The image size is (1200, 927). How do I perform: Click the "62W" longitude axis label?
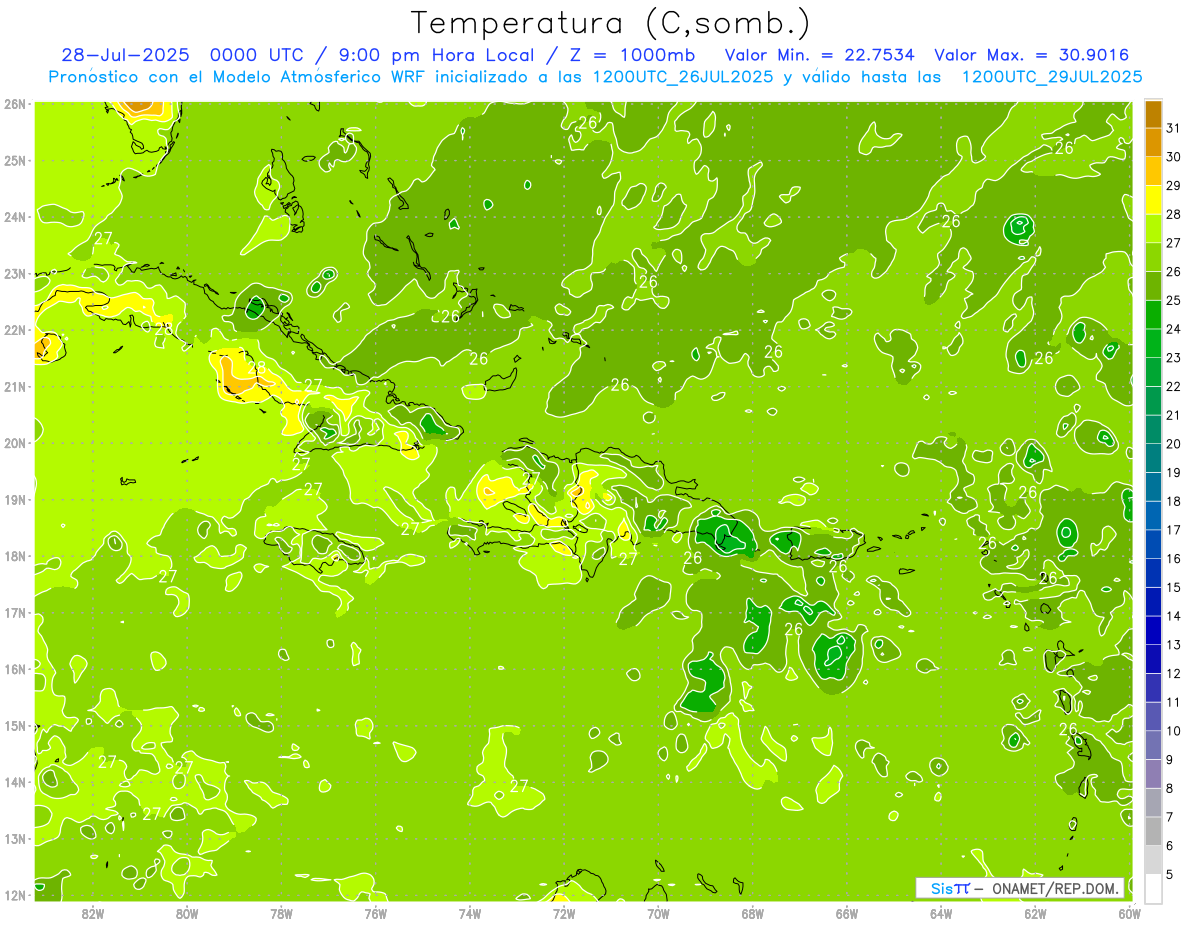pos(1035,913)
